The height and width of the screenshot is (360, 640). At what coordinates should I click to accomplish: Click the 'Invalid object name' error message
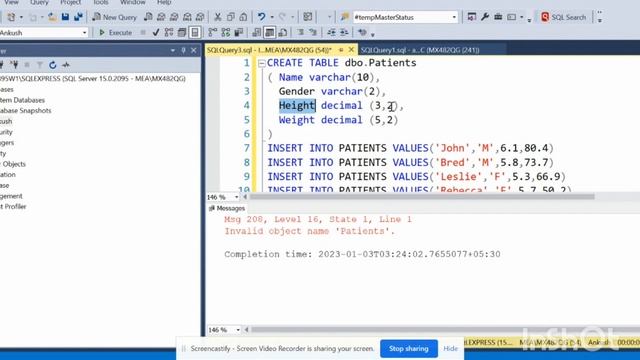click(309, 231)
